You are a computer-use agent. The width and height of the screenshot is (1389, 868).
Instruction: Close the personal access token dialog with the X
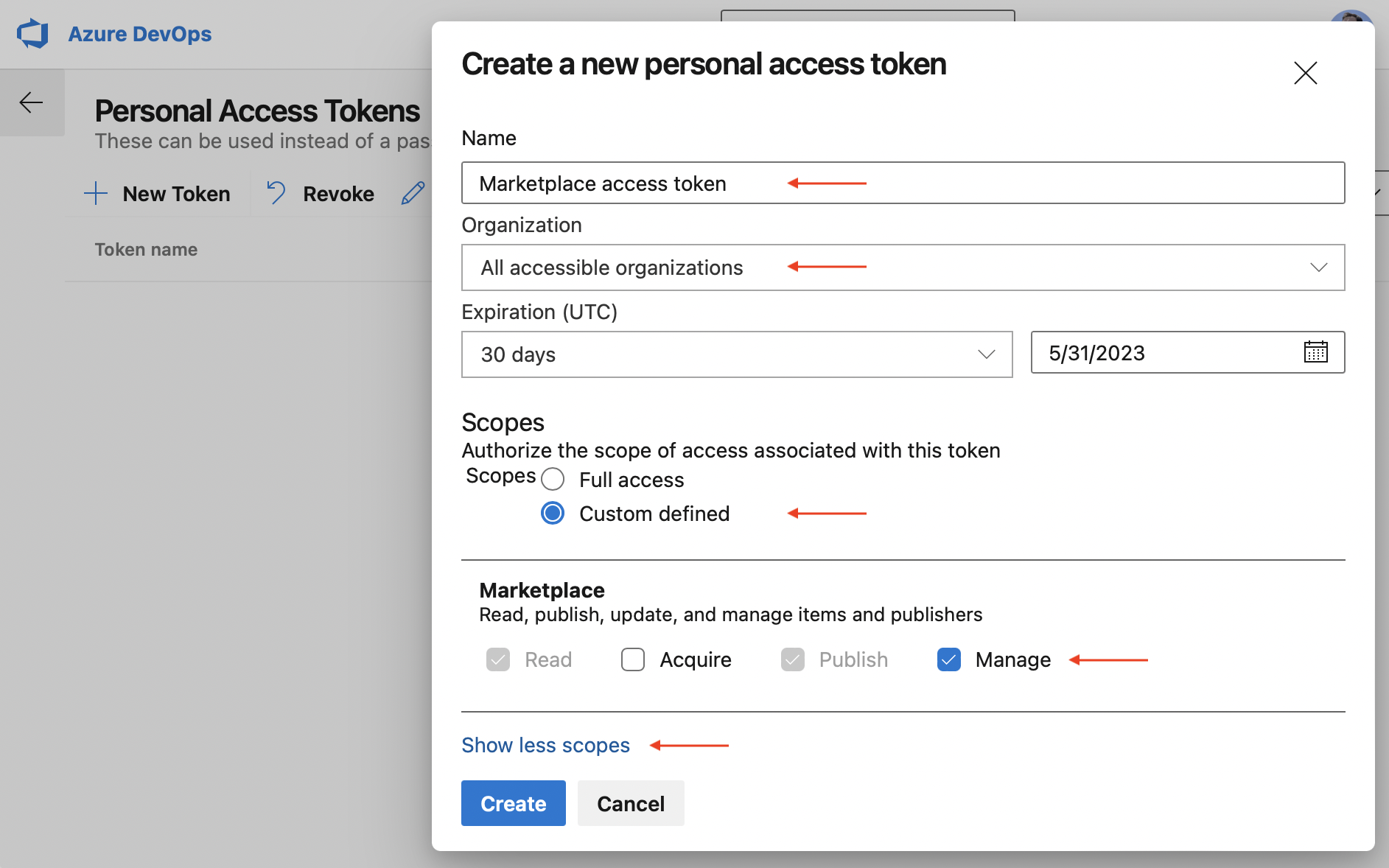1304,73
